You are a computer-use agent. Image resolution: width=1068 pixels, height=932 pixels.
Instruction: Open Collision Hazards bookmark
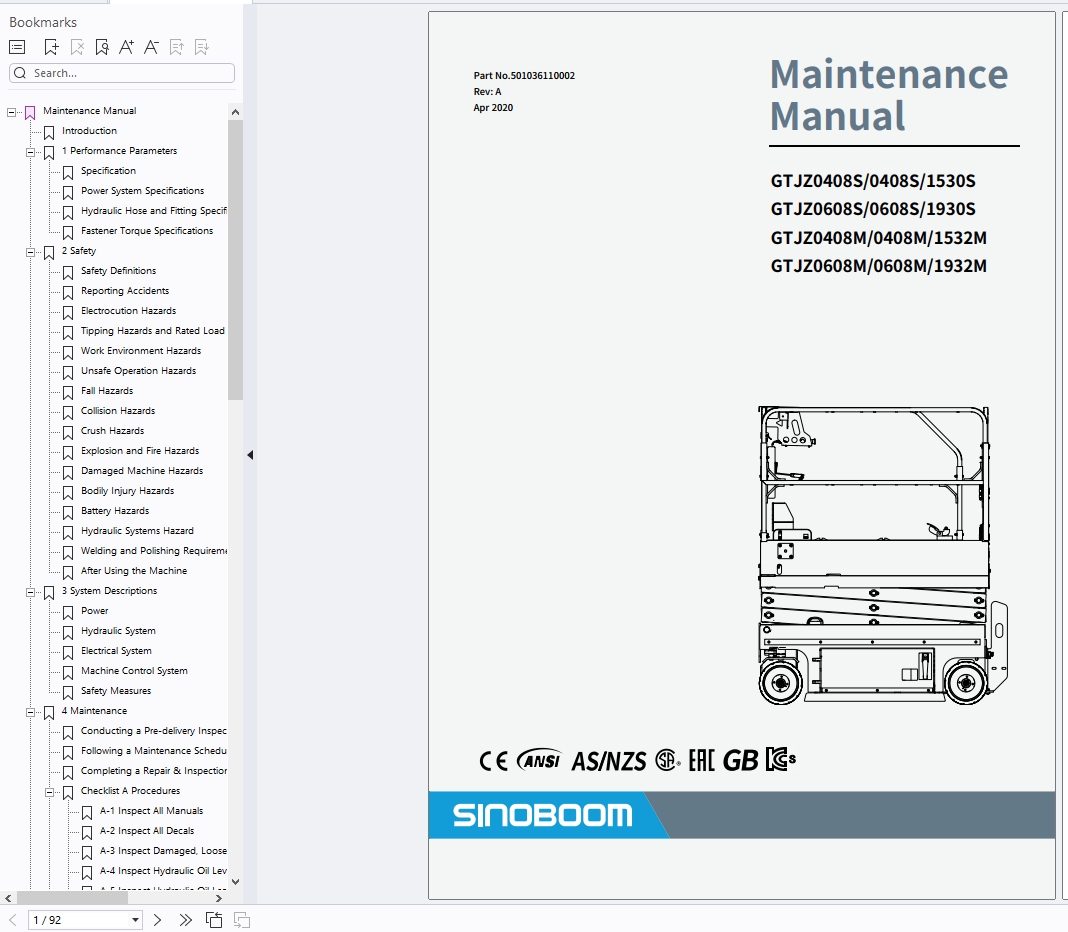tap(118, 411)
